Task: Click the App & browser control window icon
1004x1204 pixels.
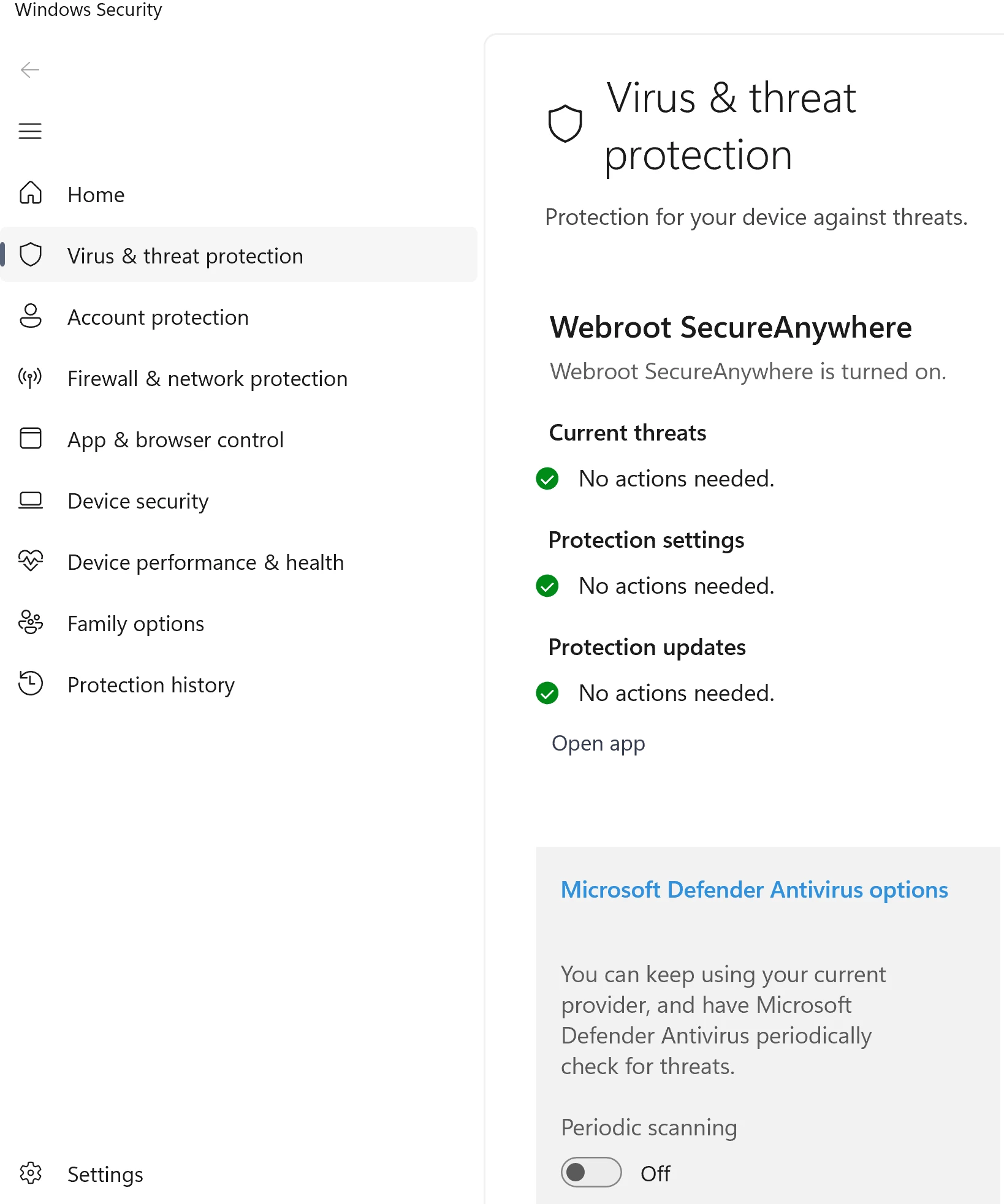Action: click(x=30, y=439)
